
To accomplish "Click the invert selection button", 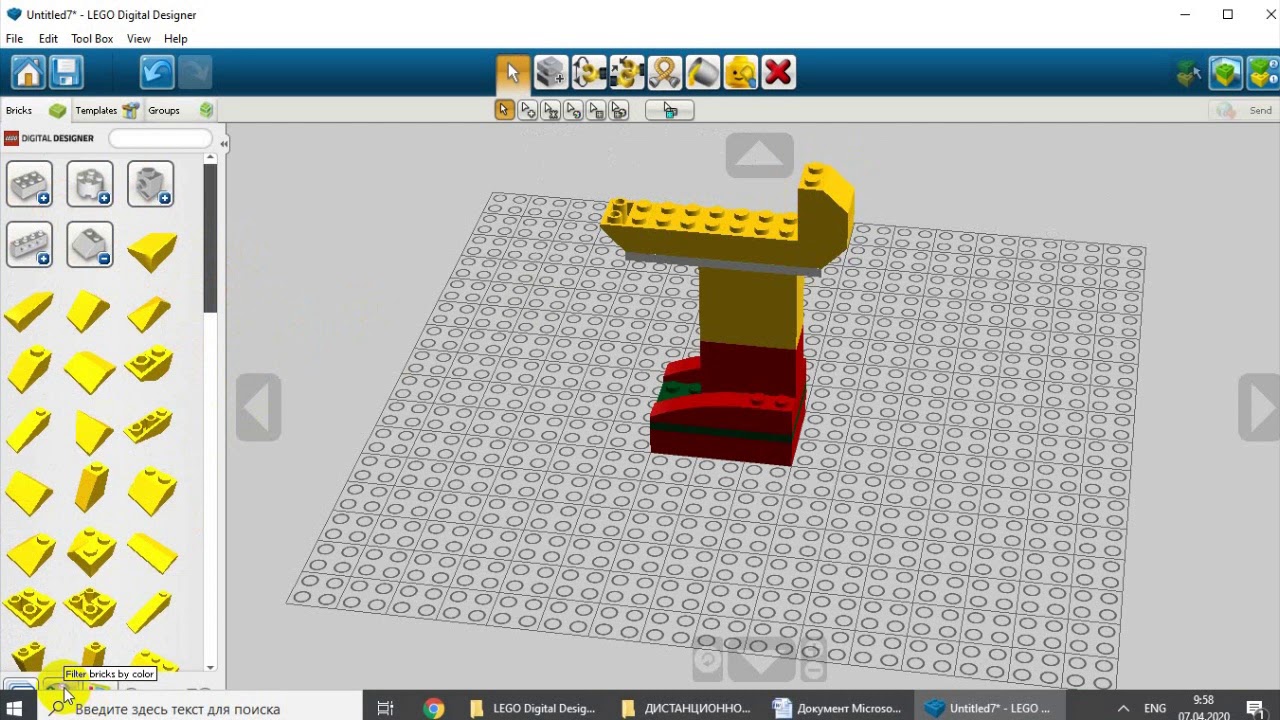I will pos(670,110).
